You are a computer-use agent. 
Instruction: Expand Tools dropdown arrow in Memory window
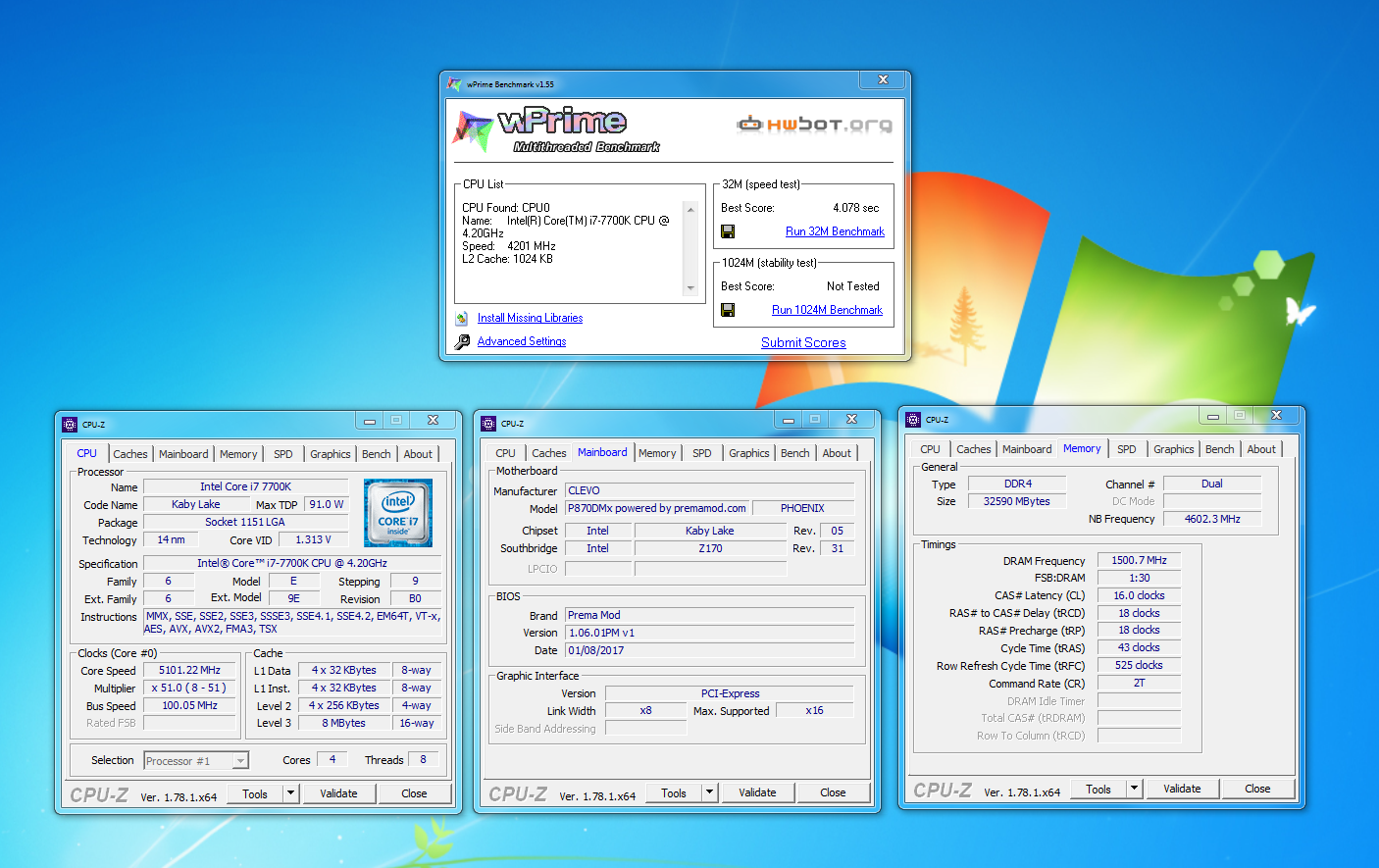[1135, 789]
